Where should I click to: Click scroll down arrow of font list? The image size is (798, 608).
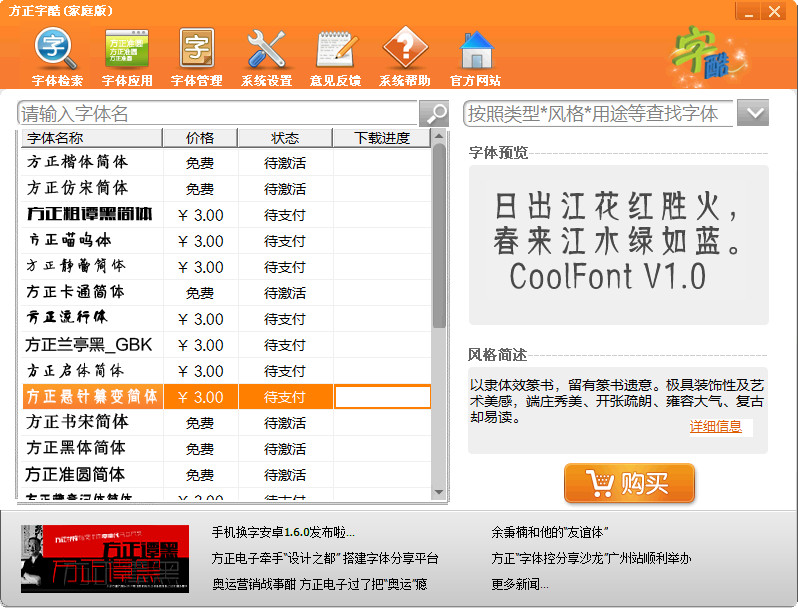[x=439, y=492]
